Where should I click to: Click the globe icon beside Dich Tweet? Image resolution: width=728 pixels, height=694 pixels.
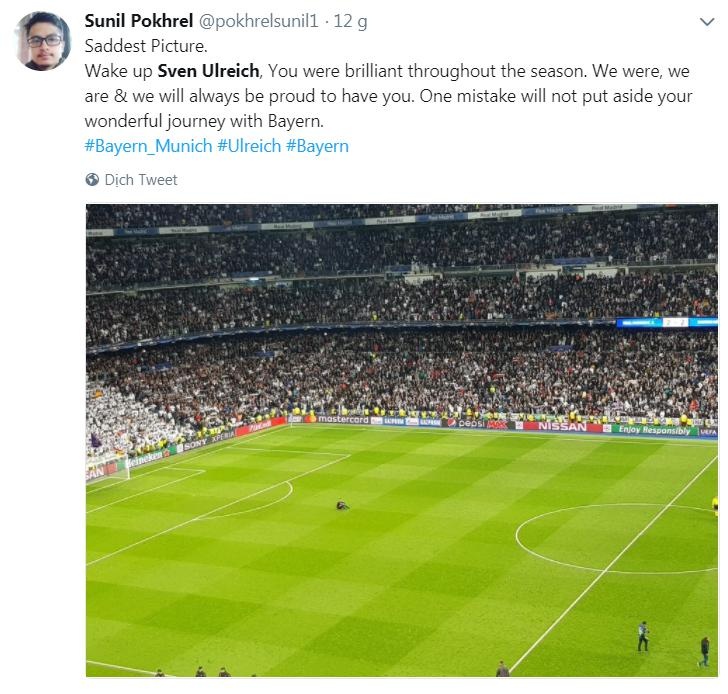click(92, 180)
